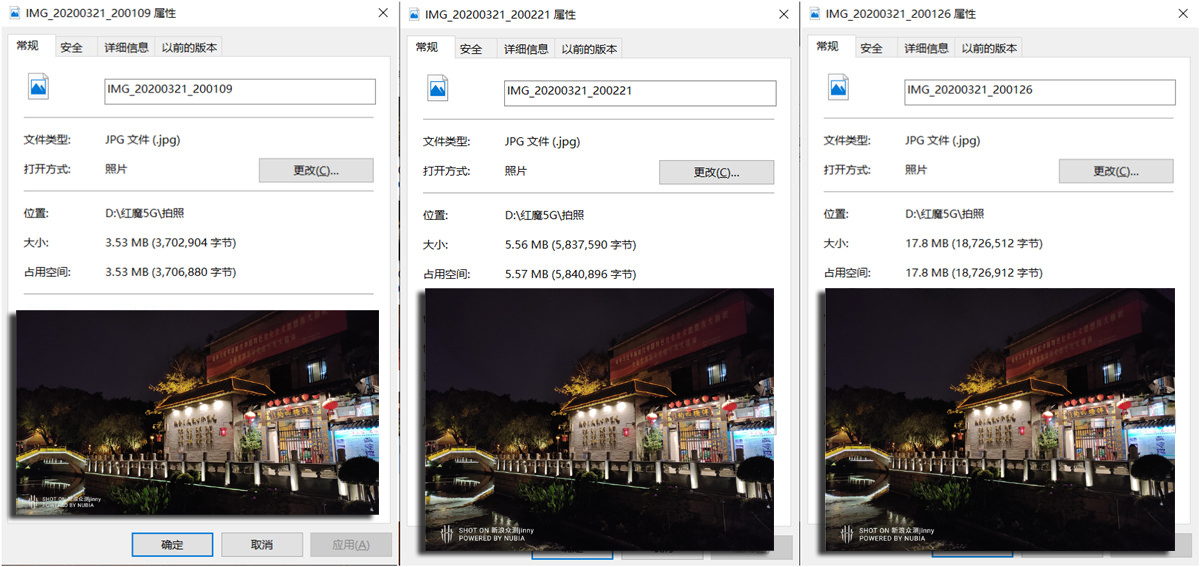Click JPG 文件 (.jpg) text in IMG_20200321_200221 window

pyautogui.click(x=543, y=142)
